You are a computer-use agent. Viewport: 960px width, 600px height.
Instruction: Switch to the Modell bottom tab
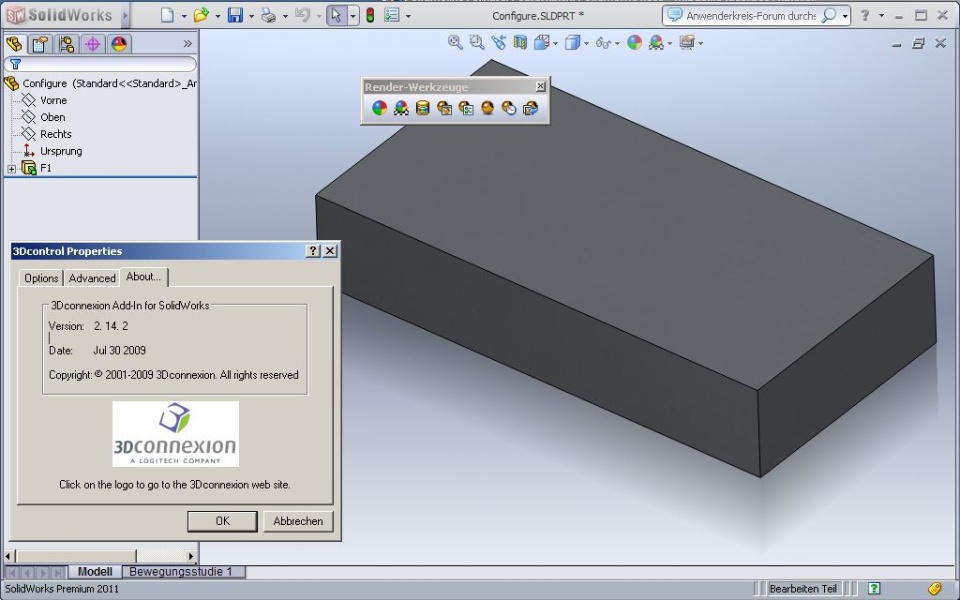(x=95, y=572)
